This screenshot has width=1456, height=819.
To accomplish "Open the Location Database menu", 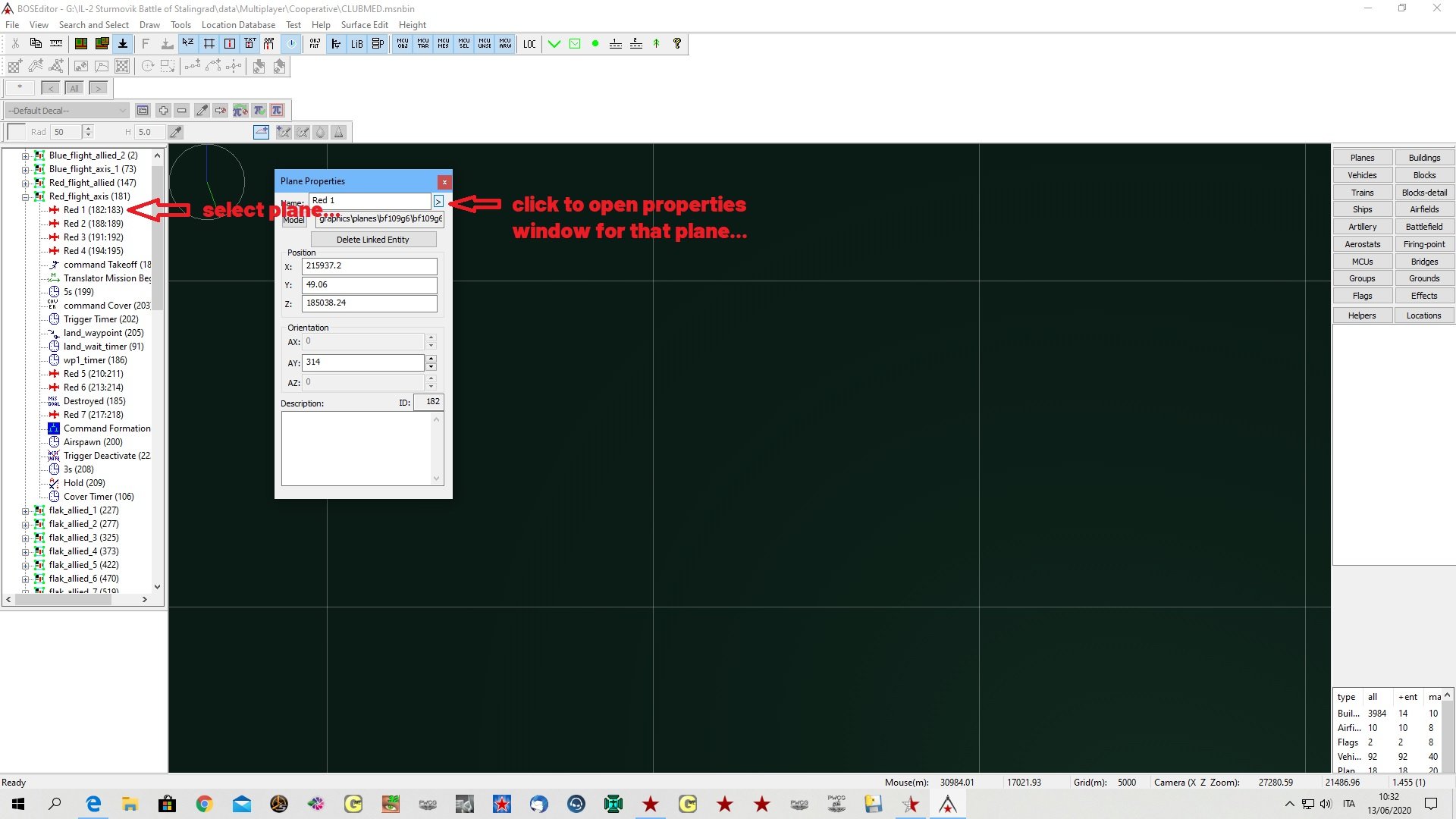I will [x=238, y=25].
